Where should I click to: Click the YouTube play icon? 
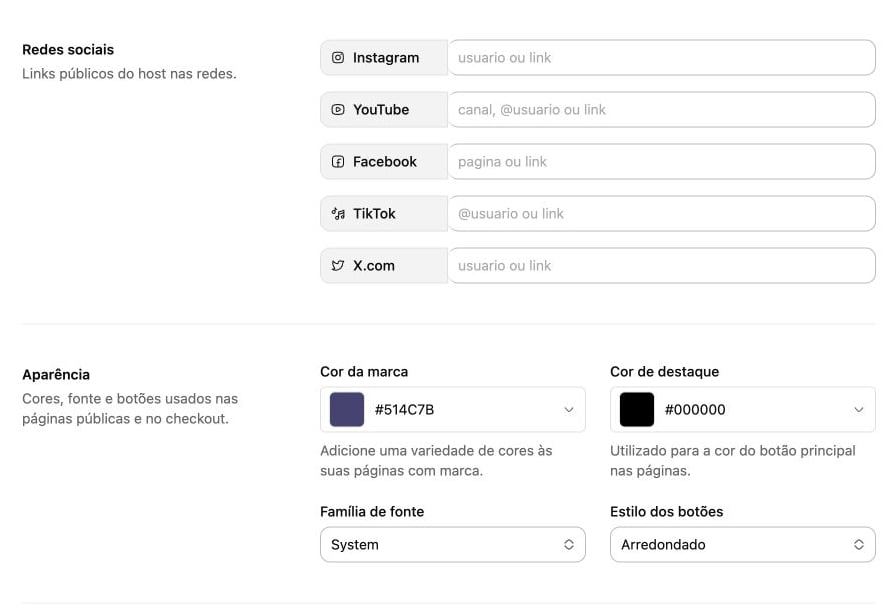point(338,110)
